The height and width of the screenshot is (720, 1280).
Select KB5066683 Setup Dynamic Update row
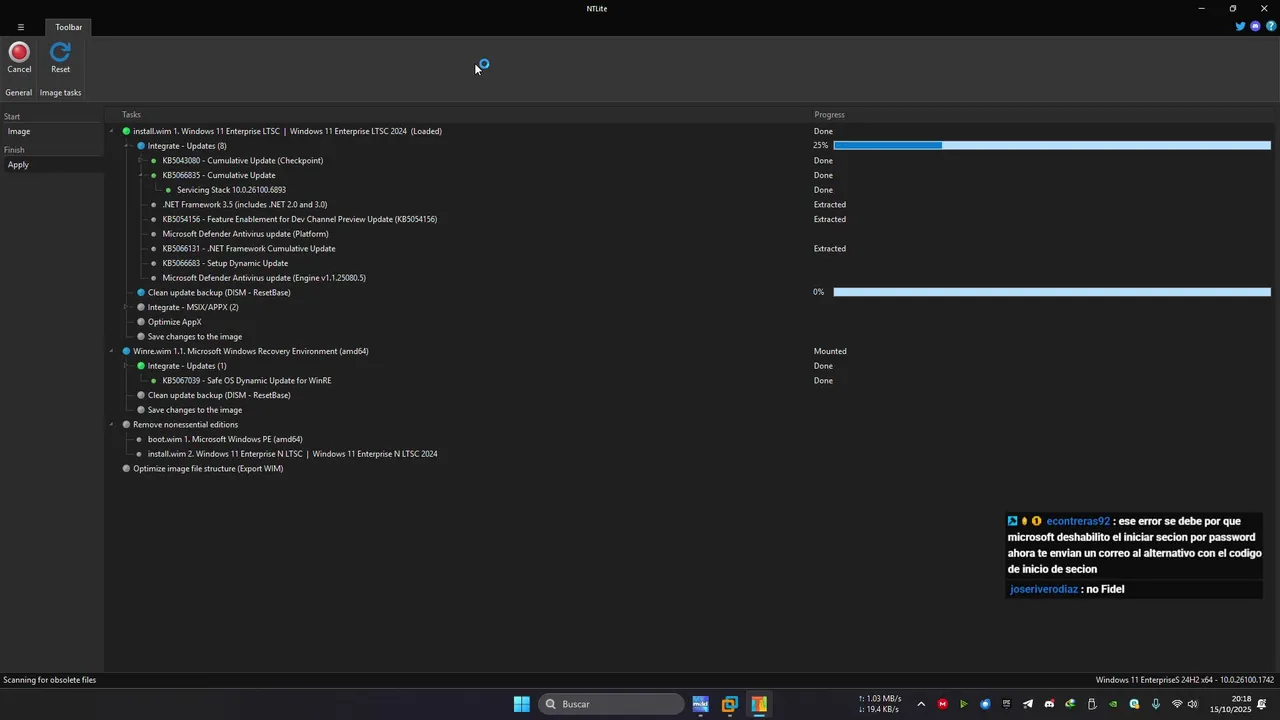[x=225, y=263]
